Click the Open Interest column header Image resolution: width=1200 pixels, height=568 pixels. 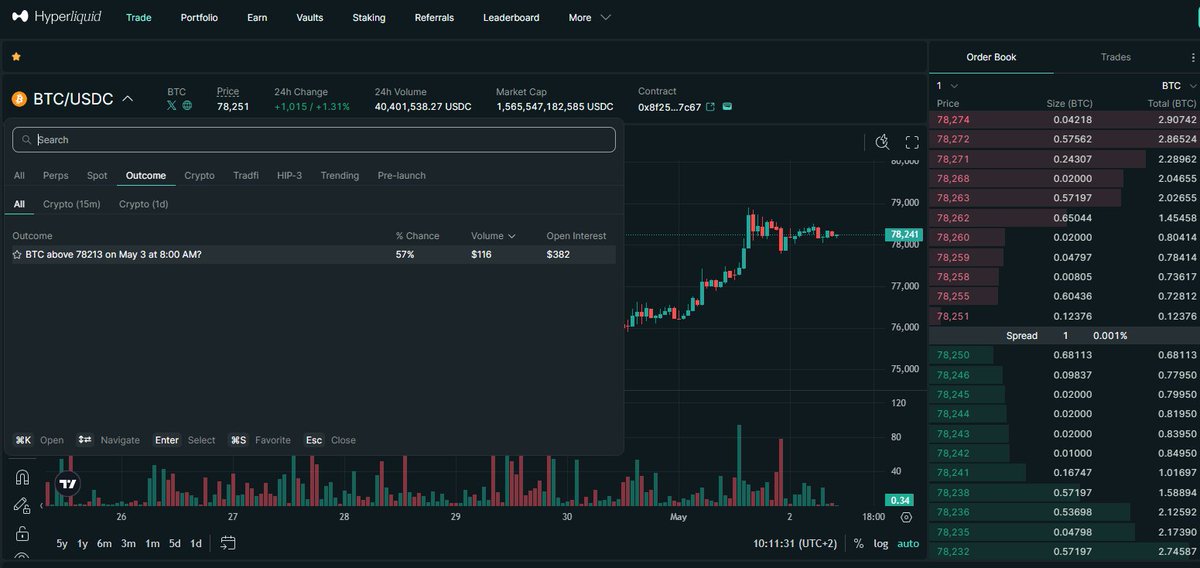coord(576,236)
